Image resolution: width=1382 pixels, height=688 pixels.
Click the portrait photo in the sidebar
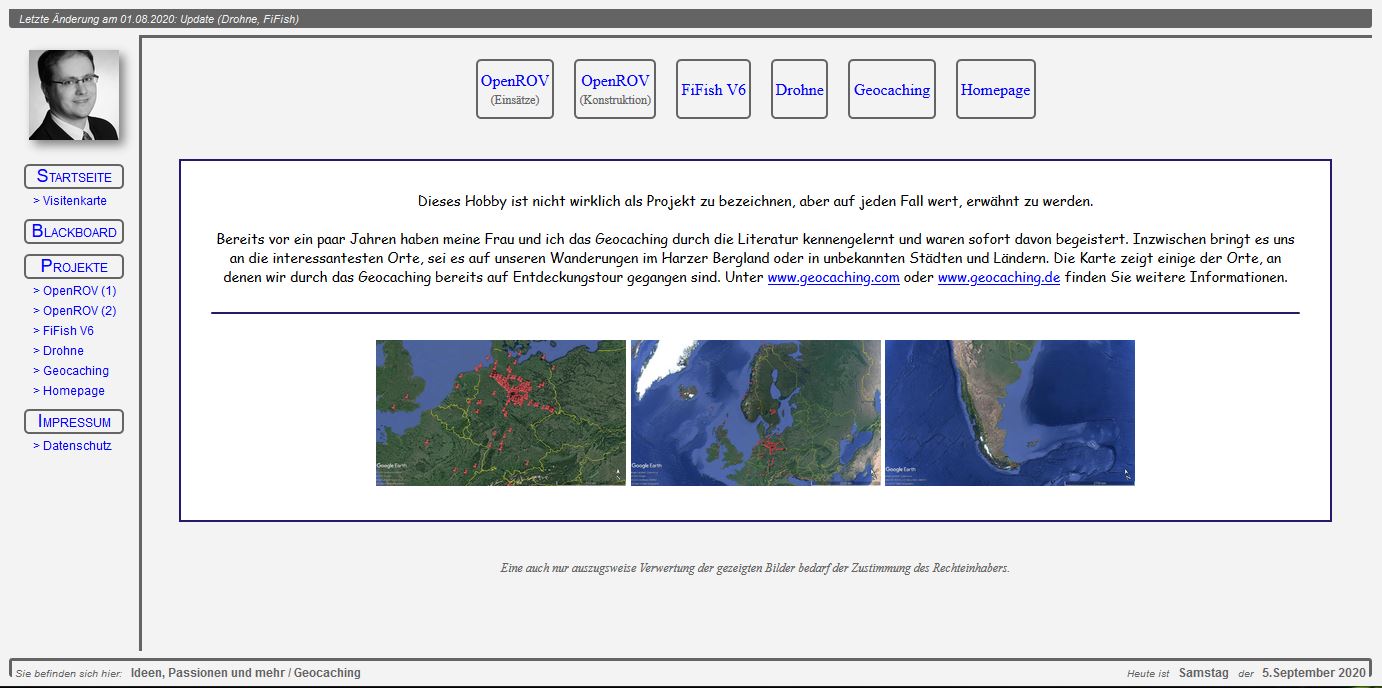74,95
